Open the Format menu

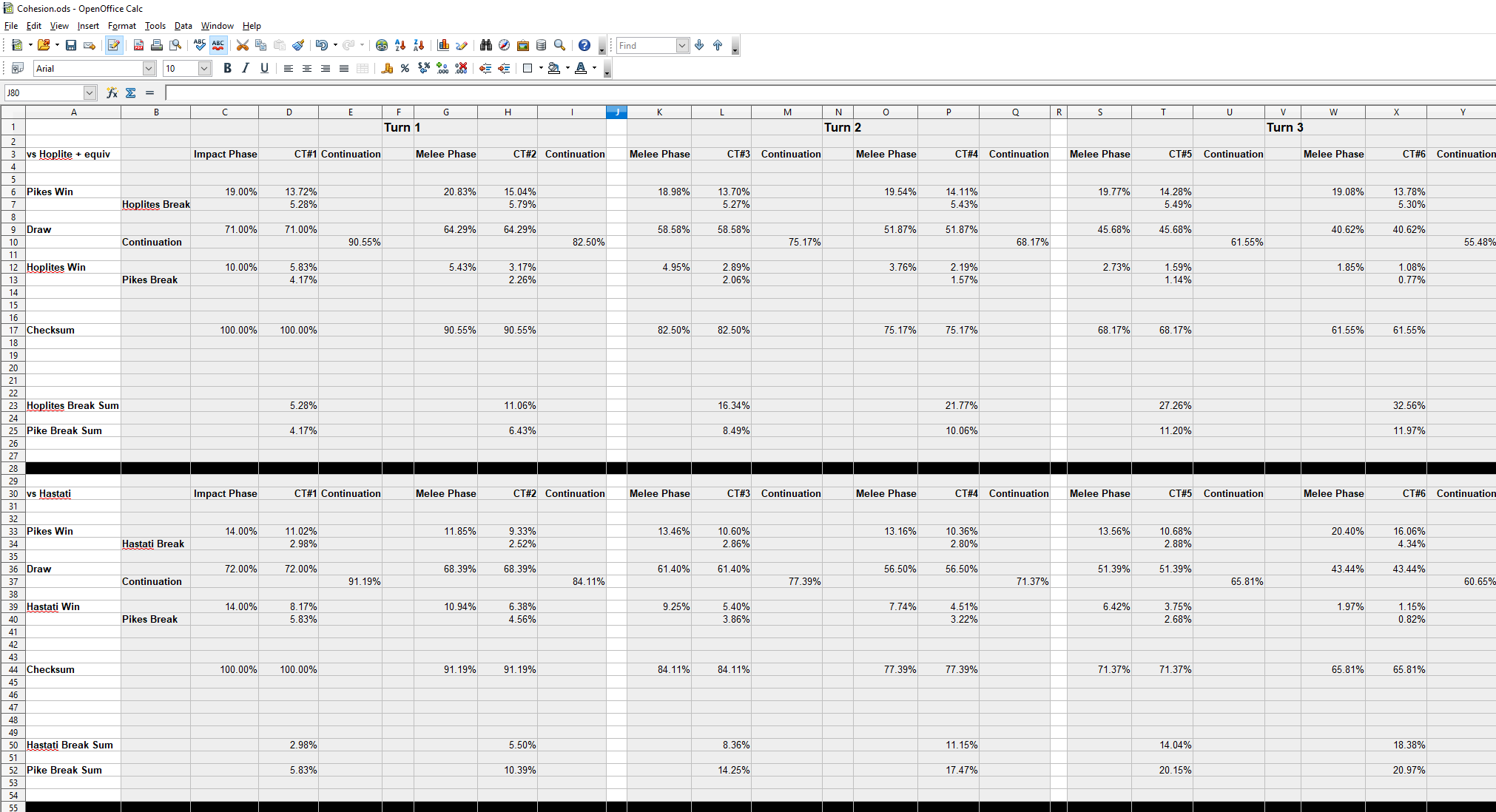coord(121,26)
